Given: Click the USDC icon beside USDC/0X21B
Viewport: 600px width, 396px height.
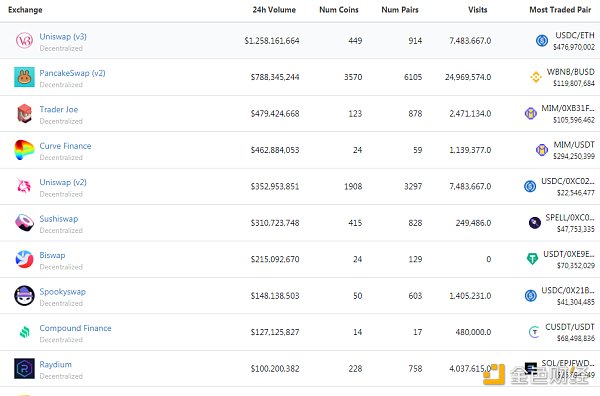Looking at the screenshot, I should (x=530, y=295).
